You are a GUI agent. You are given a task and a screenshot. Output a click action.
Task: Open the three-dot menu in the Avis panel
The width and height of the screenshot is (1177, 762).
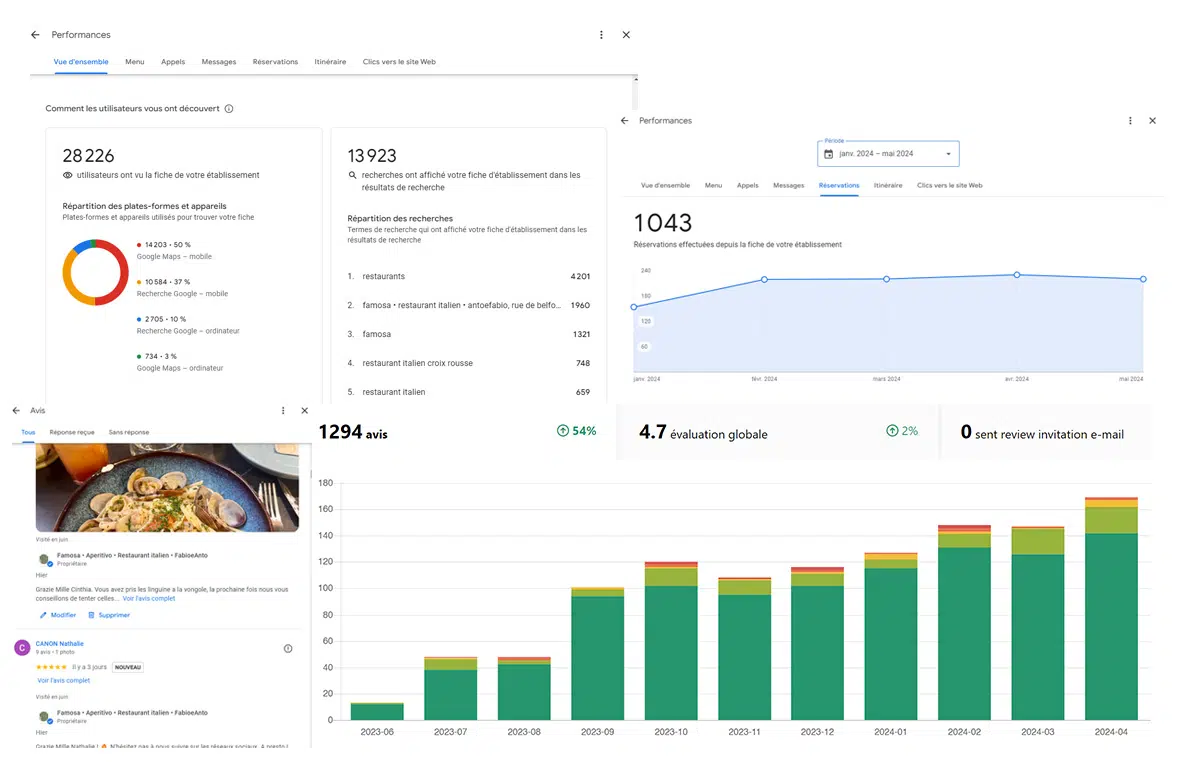(283, 411)
